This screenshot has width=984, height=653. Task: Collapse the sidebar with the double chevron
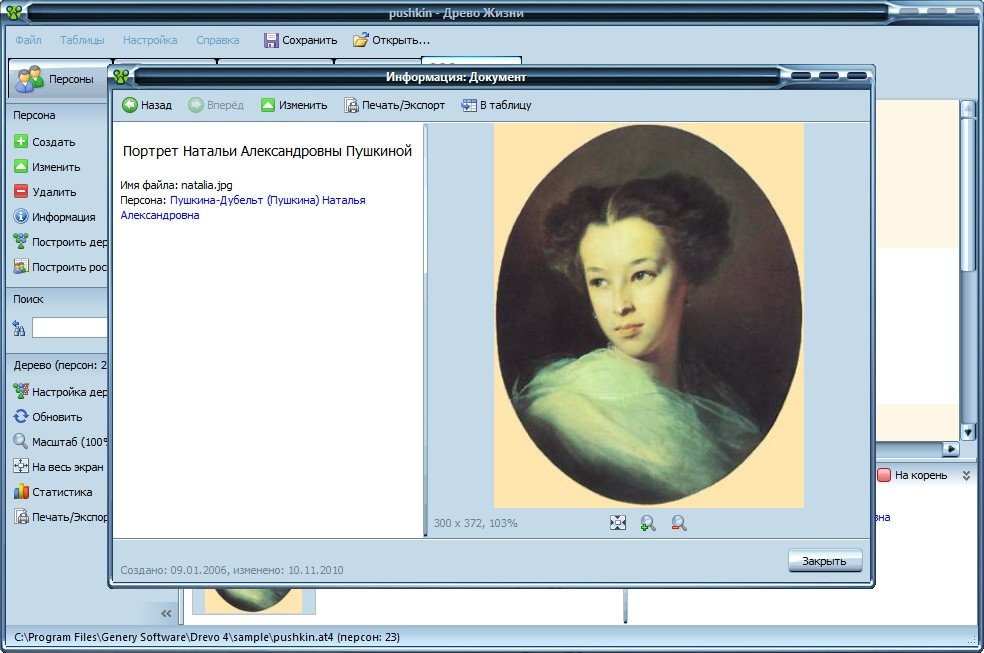click(166, 613)
